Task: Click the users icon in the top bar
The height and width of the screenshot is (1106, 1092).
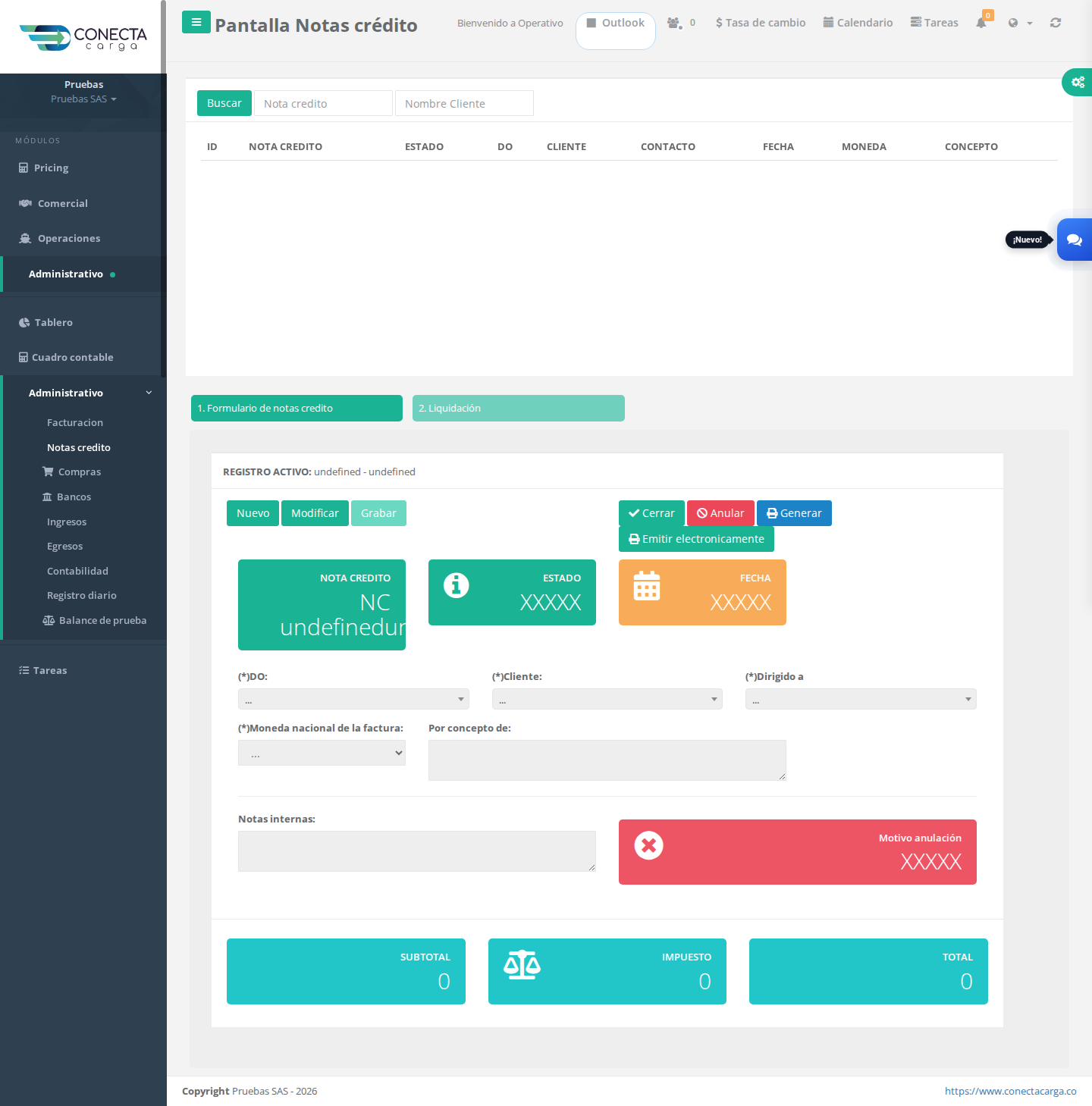Action: pos(674,23)
